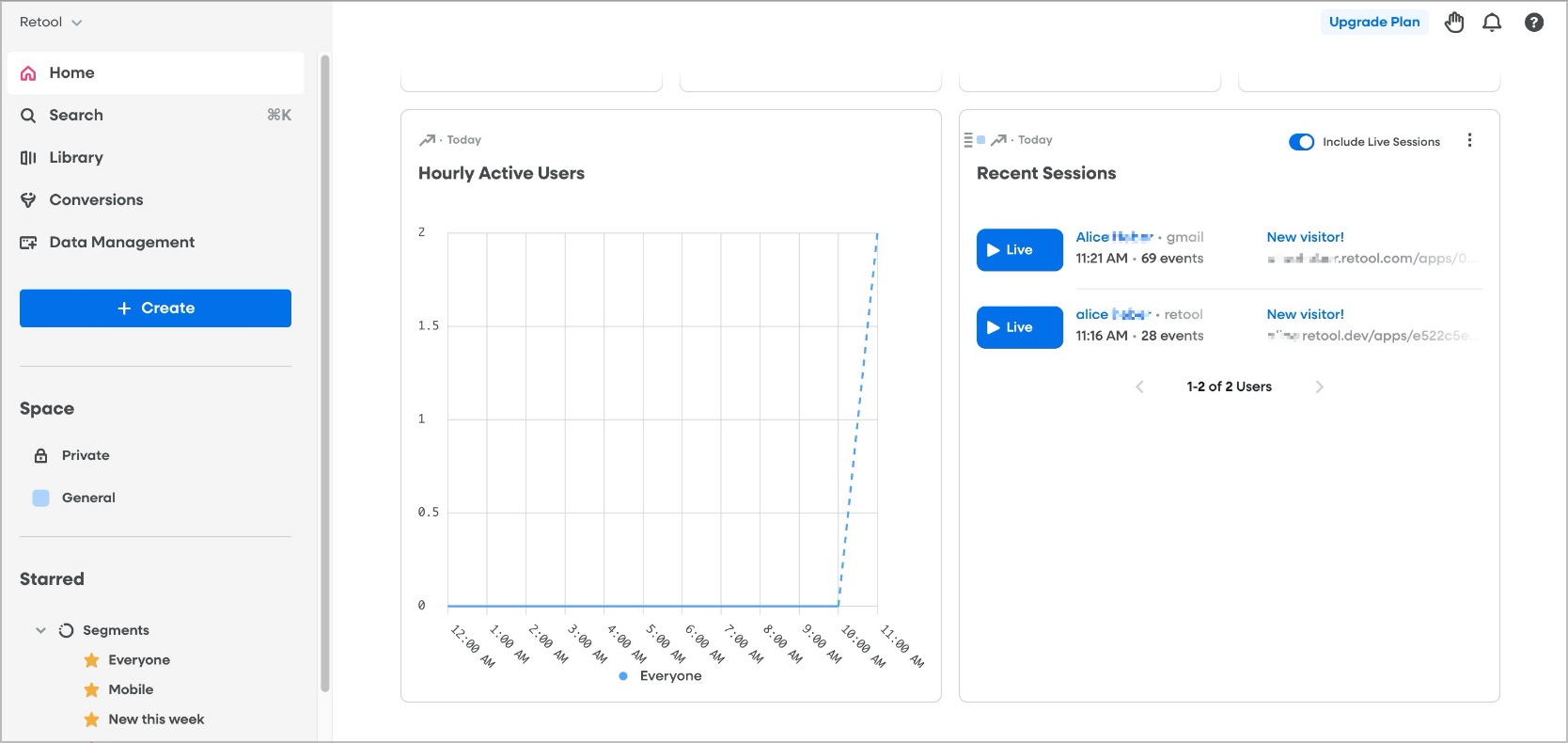Click the trend arrow icon above Hourly Active Users

[x=427, y=140]
